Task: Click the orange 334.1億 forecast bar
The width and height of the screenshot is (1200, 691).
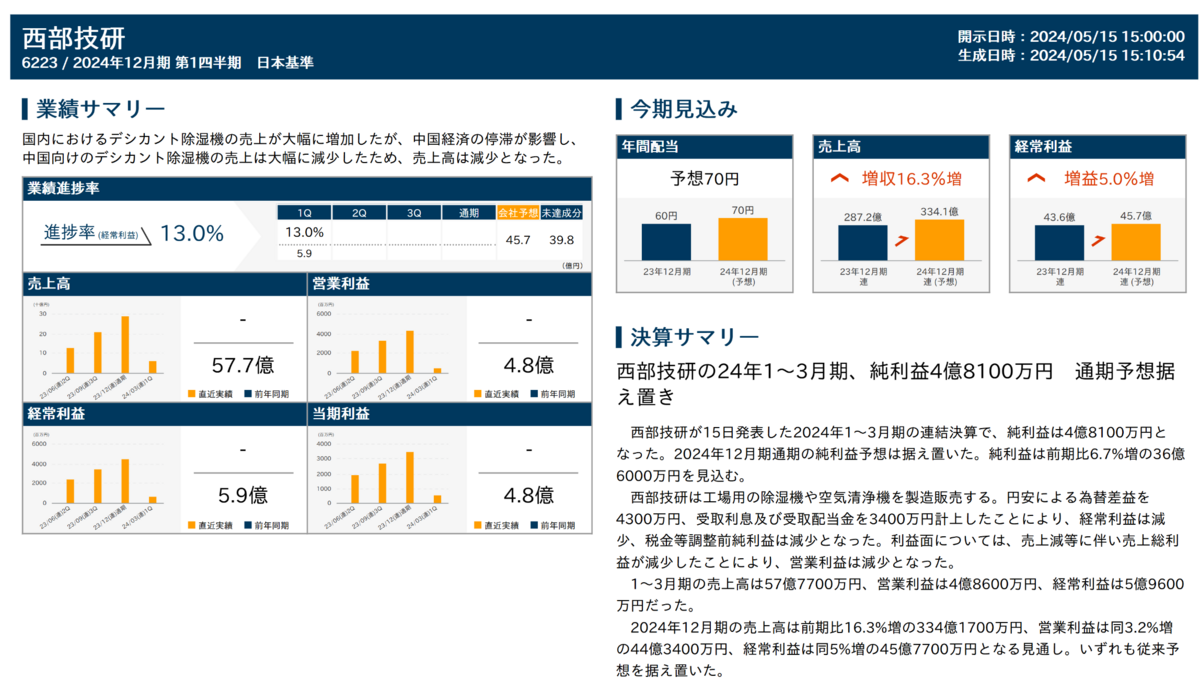Action: point(940,240)
